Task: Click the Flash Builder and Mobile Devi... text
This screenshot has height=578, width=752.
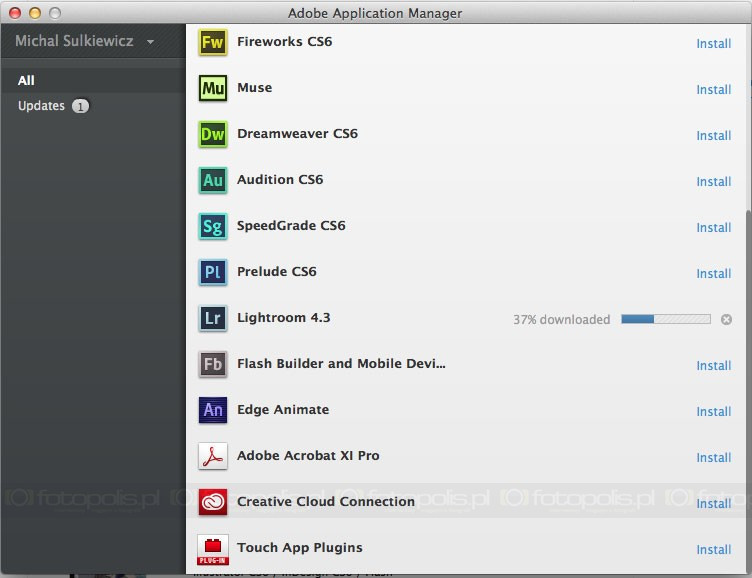Action: click(341, 364)
